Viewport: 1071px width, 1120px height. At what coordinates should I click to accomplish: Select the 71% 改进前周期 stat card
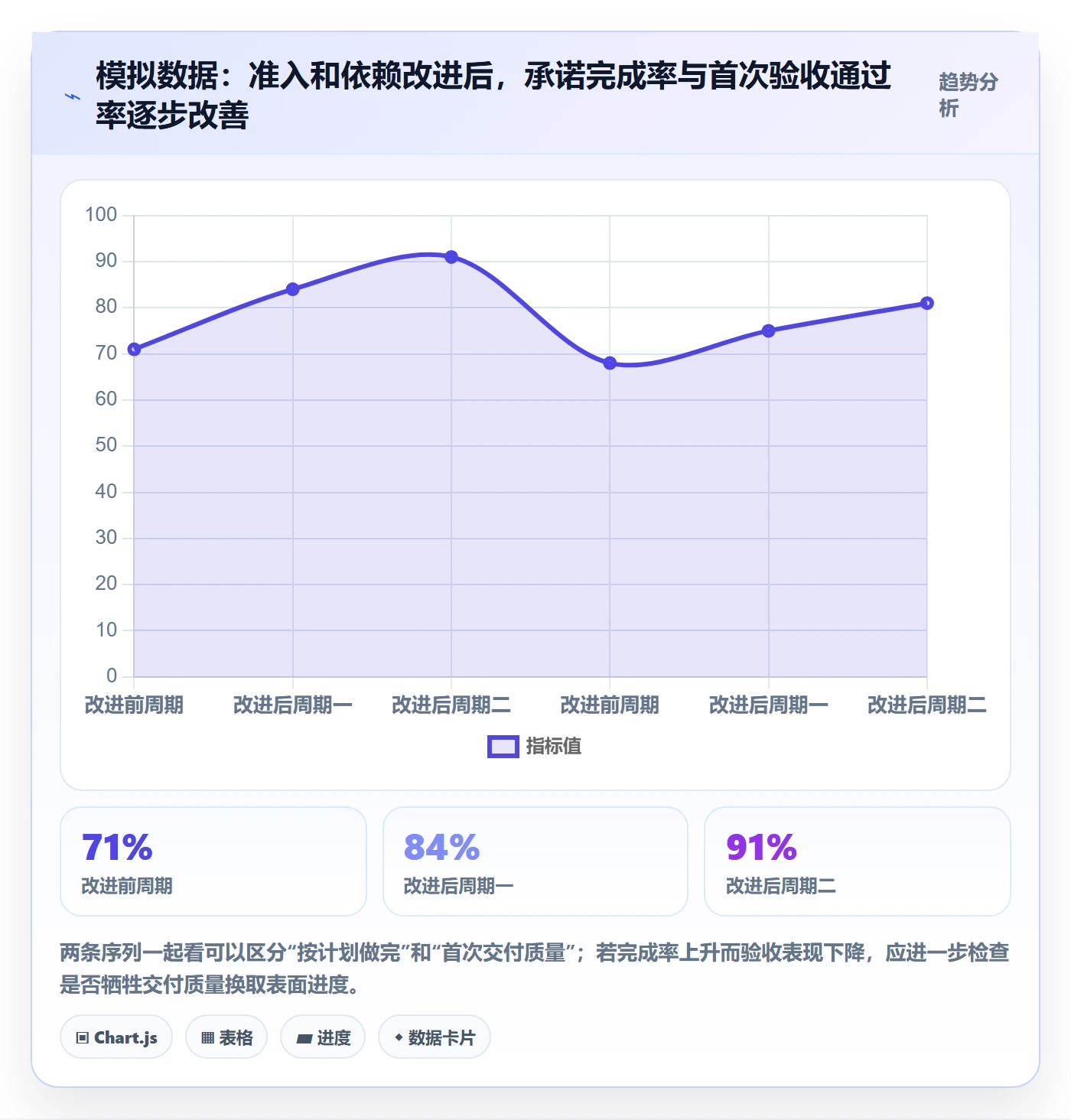[213, 861]
